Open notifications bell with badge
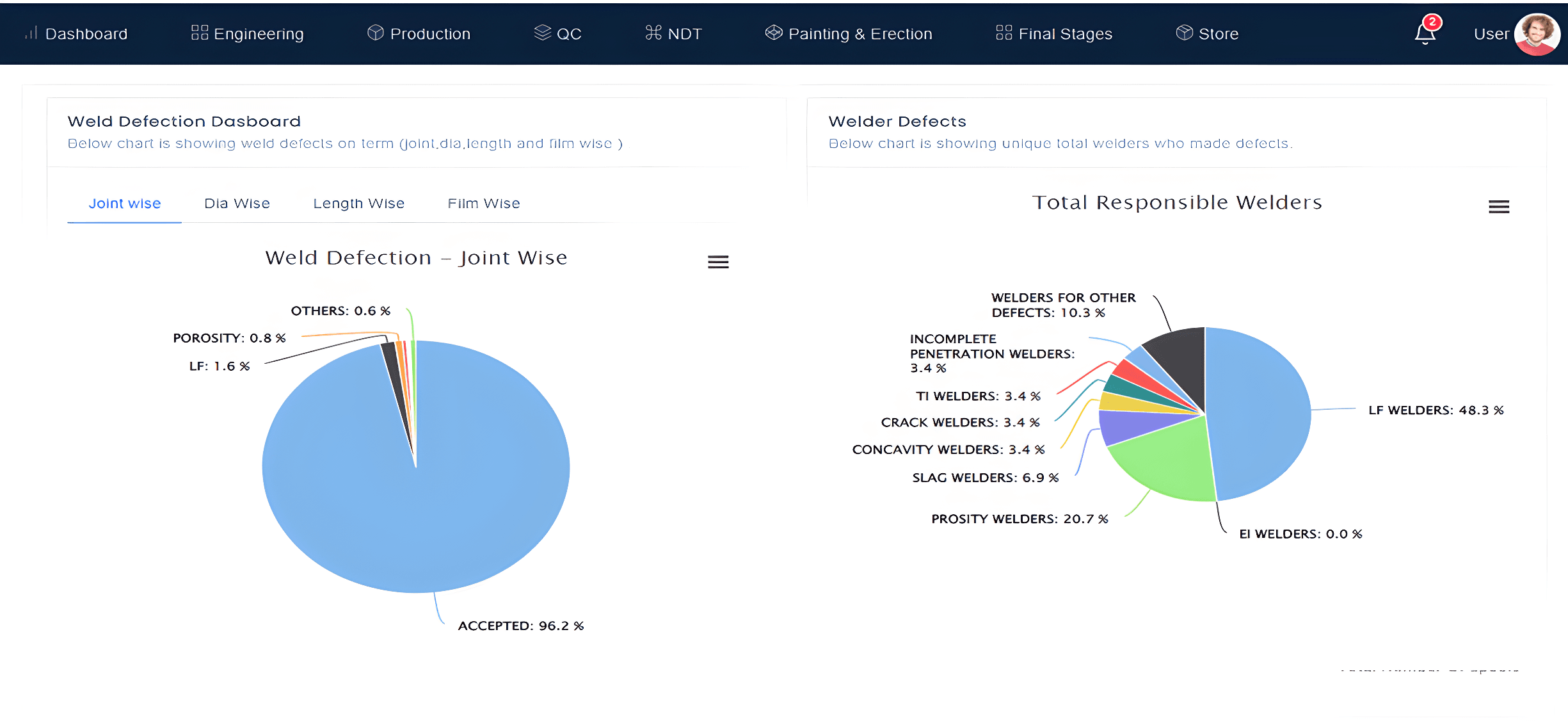Screen dimensions: 1568x721 (x=1427, y=29)
